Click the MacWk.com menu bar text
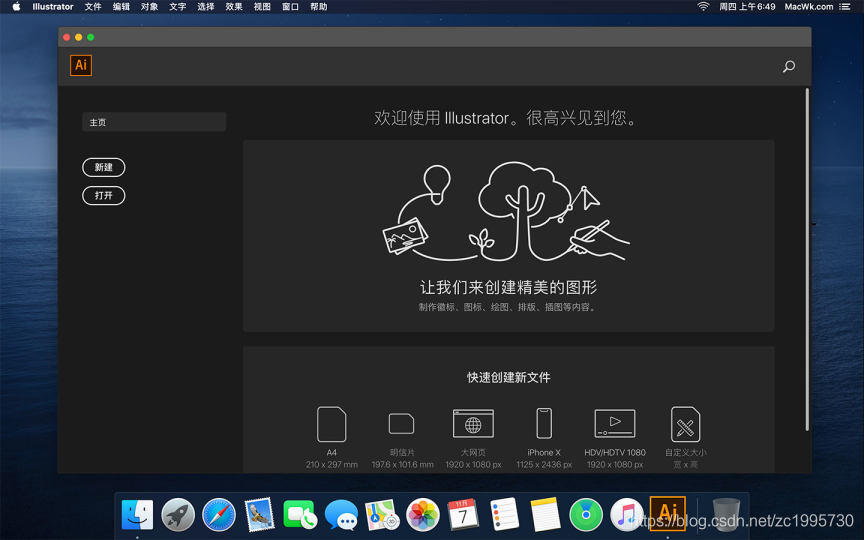The image size is (864, 540). tap(809, 7)
